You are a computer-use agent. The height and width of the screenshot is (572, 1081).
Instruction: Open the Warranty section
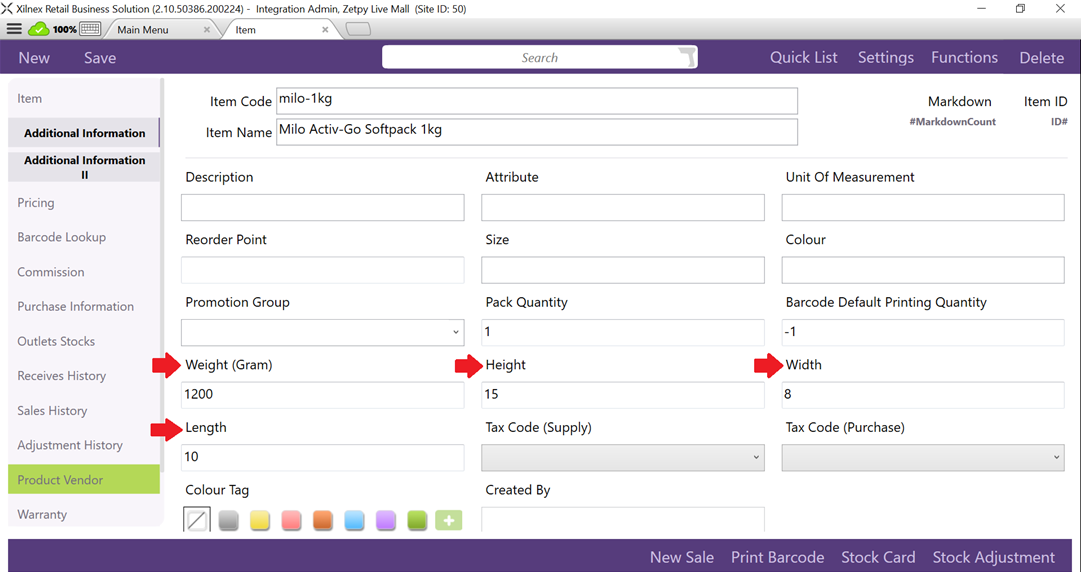coord(42,514)
